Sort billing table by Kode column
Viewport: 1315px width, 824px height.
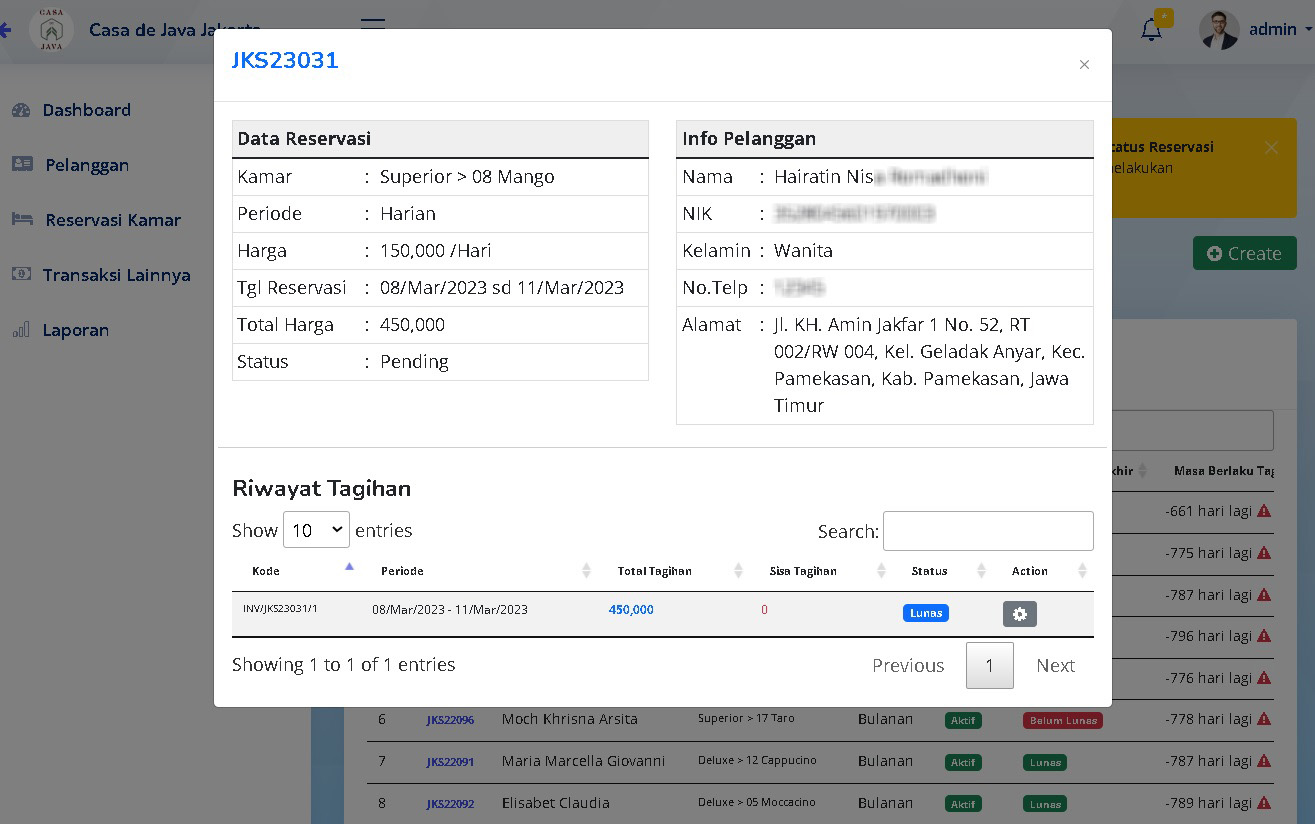266,571
